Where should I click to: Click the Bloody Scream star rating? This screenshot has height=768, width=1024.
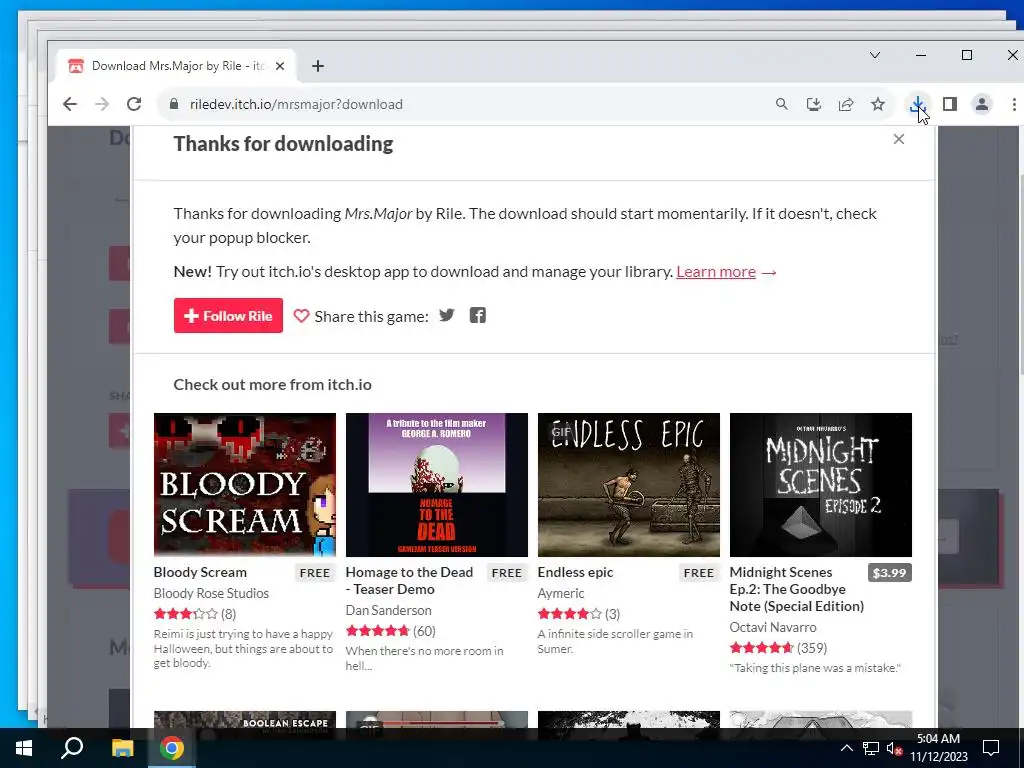pos(185,614)
